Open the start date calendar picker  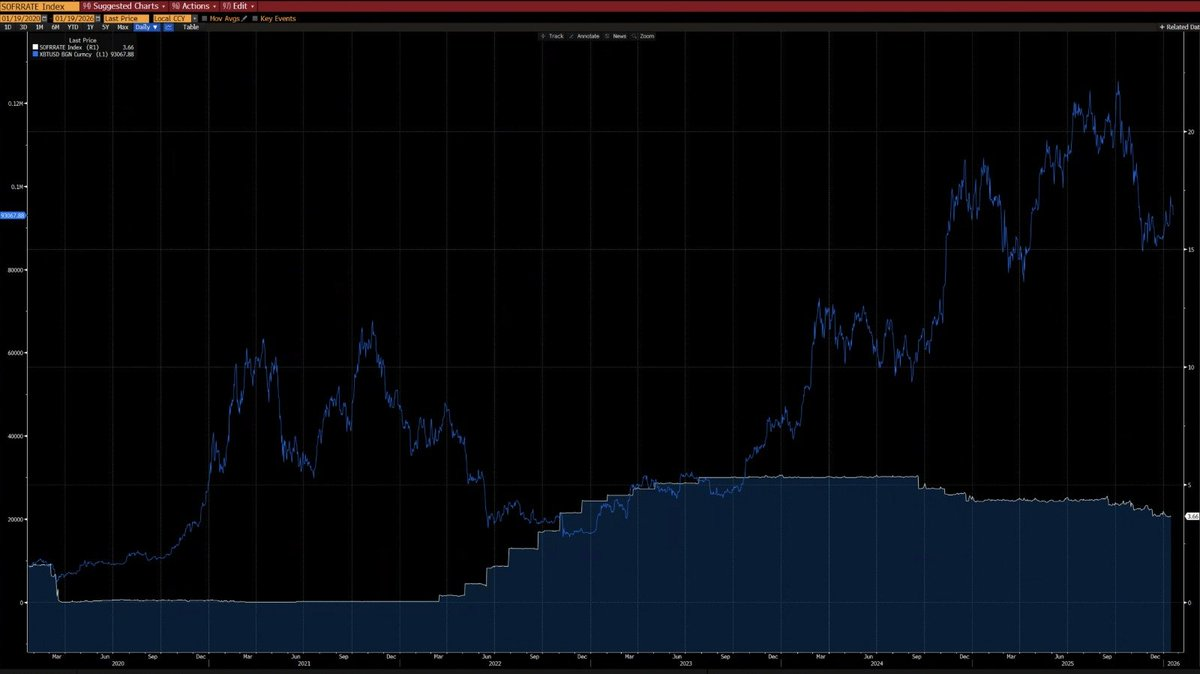click(x=43, y=18)
